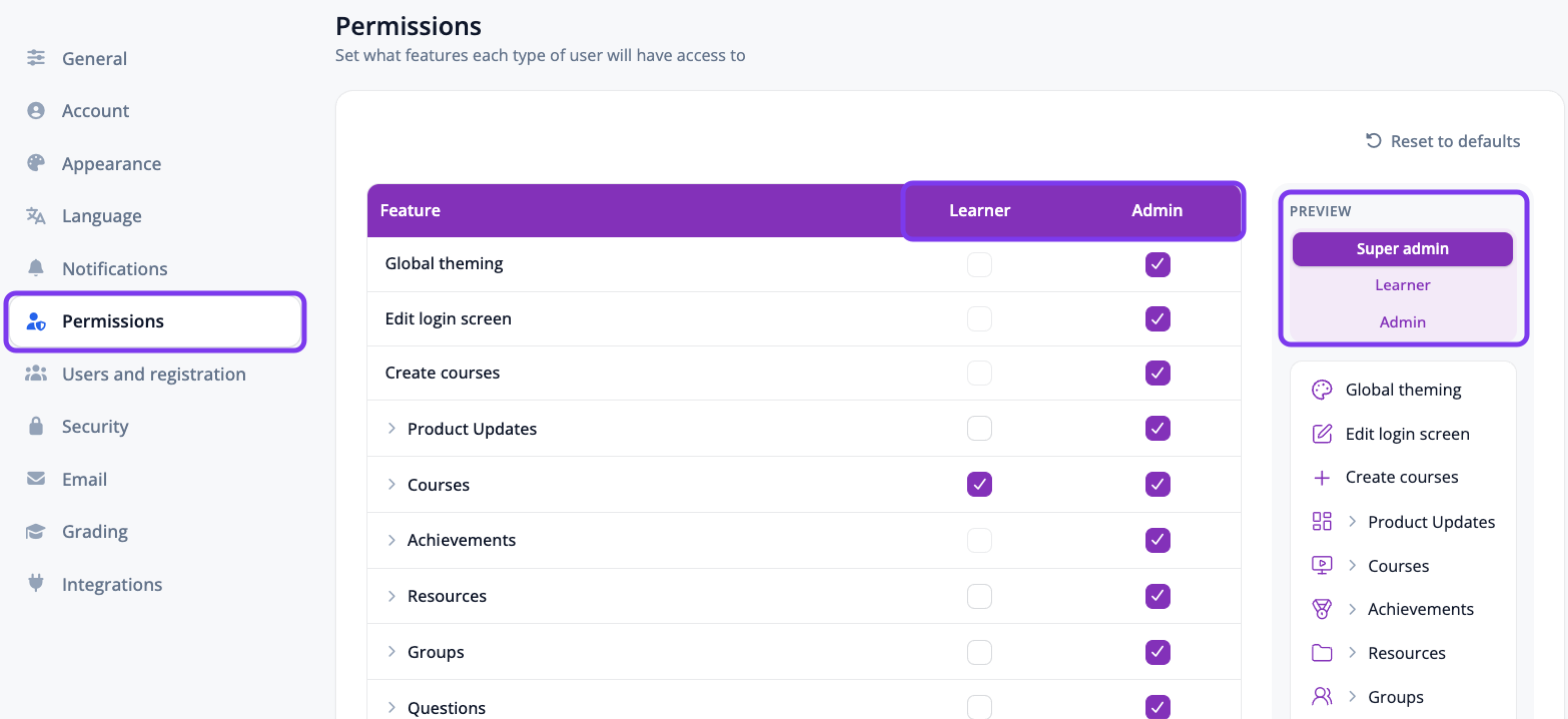Disable Admin access to Global theming
This screenshot has width=1568, height=719.
coord(1158,265)
